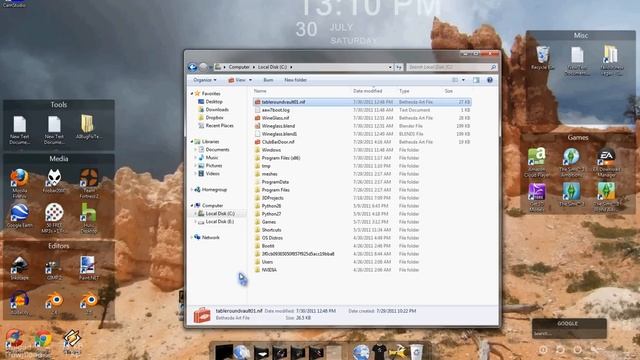Select the OS Distros folder row

pyautogui.click(x=362, y=238)
